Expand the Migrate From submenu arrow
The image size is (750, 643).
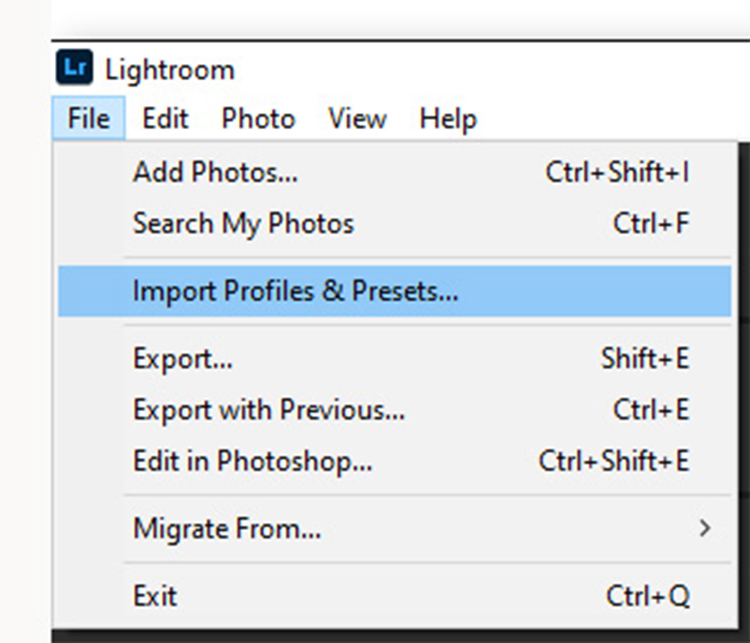[x=705, y=528]
